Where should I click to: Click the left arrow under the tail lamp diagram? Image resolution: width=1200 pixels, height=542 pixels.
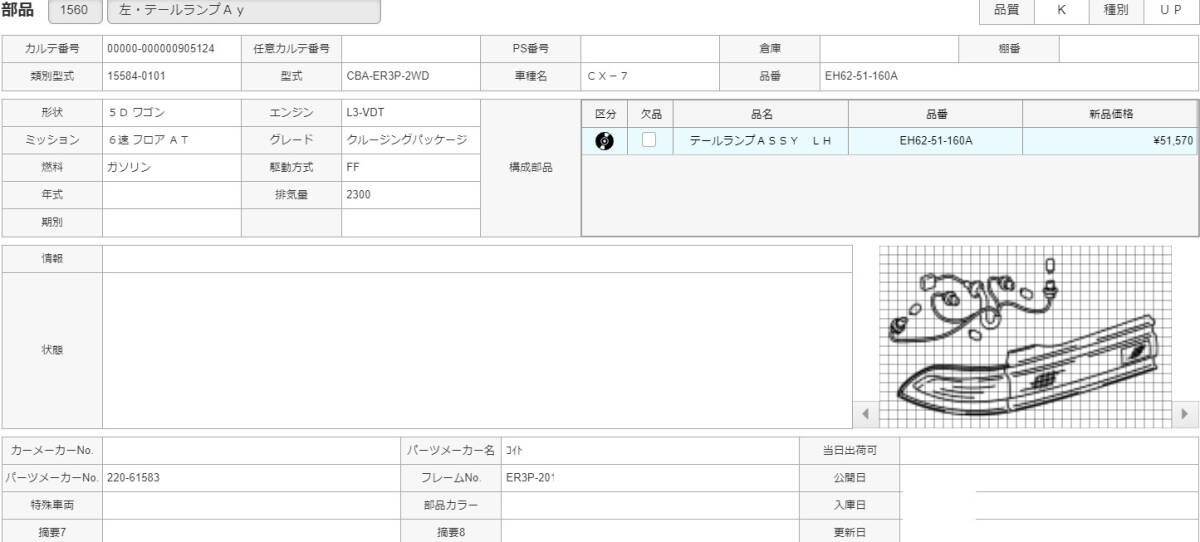pyautogui.click(x=865, y=412)
